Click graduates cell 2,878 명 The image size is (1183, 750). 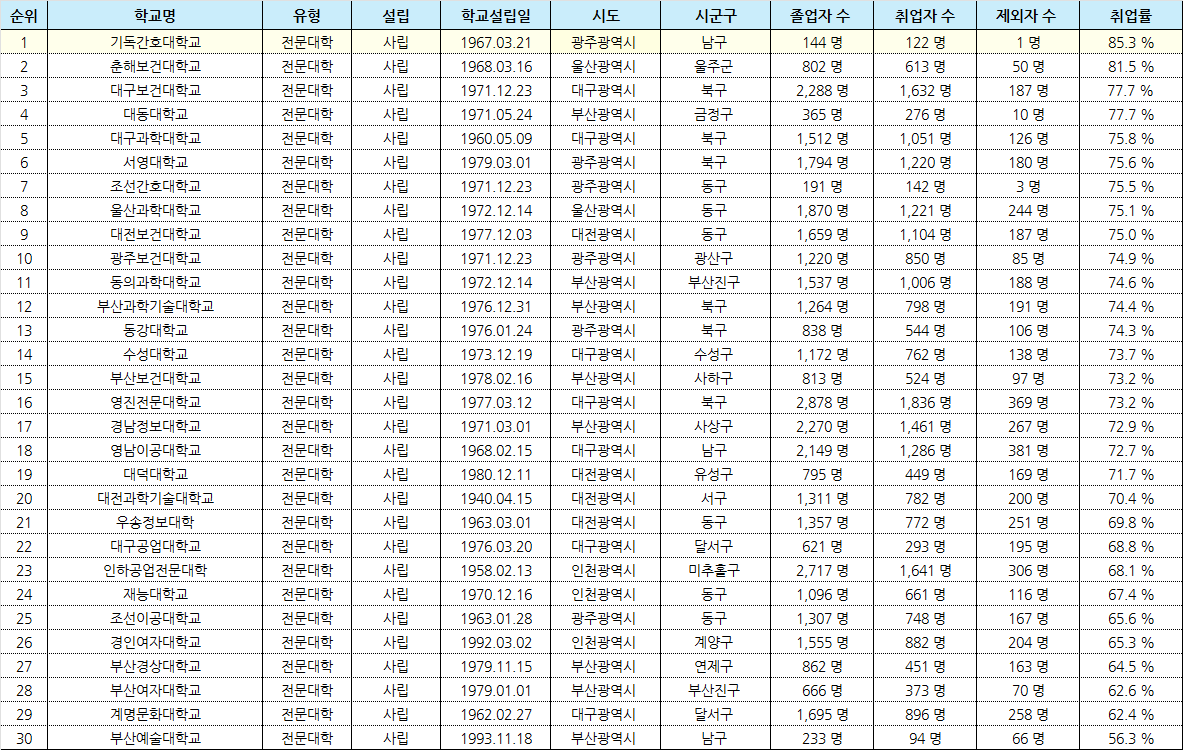(822, 403)
